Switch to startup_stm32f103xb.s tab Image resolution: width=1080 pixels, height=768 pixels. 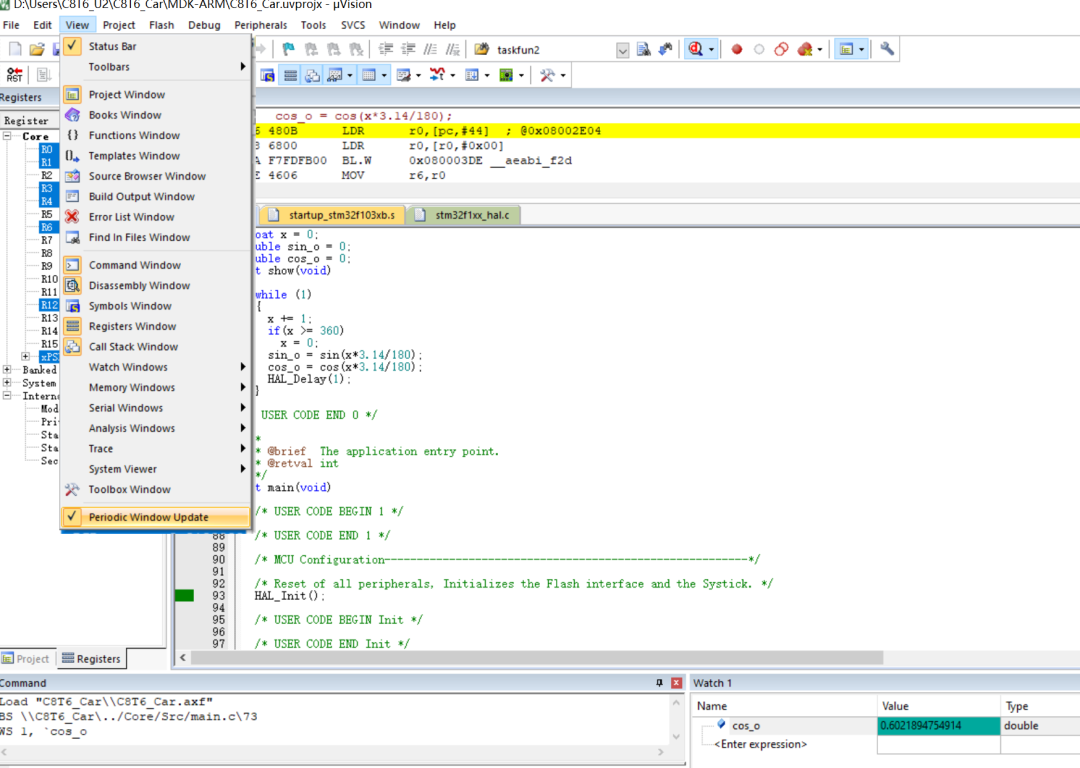pyautogui.click(x=332, y=215)
